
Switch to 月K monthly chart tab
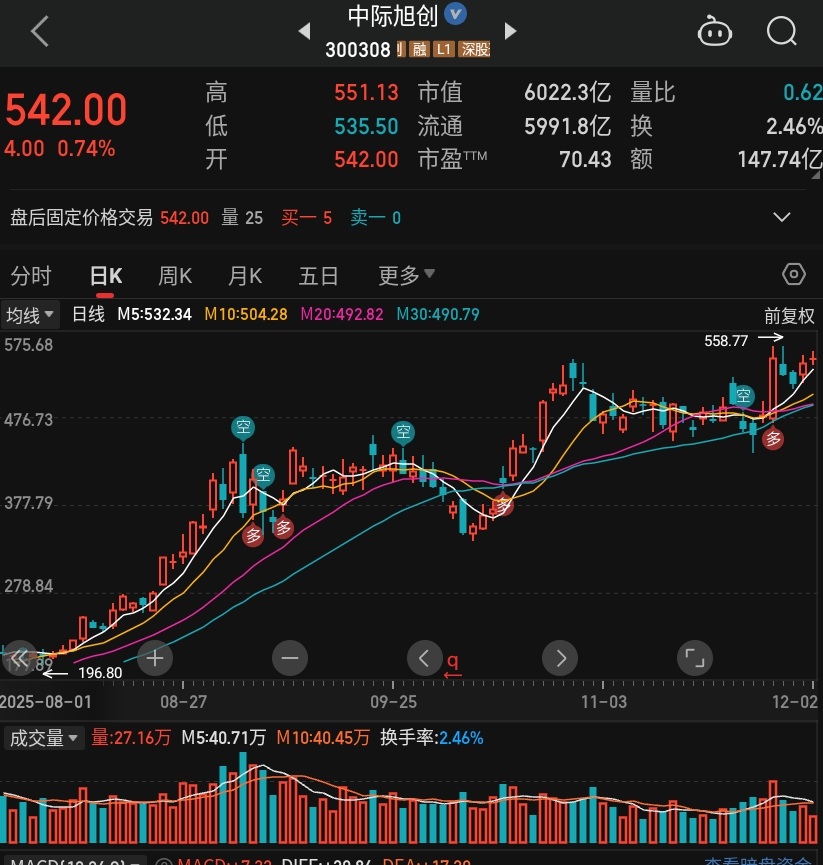point(245,275)
